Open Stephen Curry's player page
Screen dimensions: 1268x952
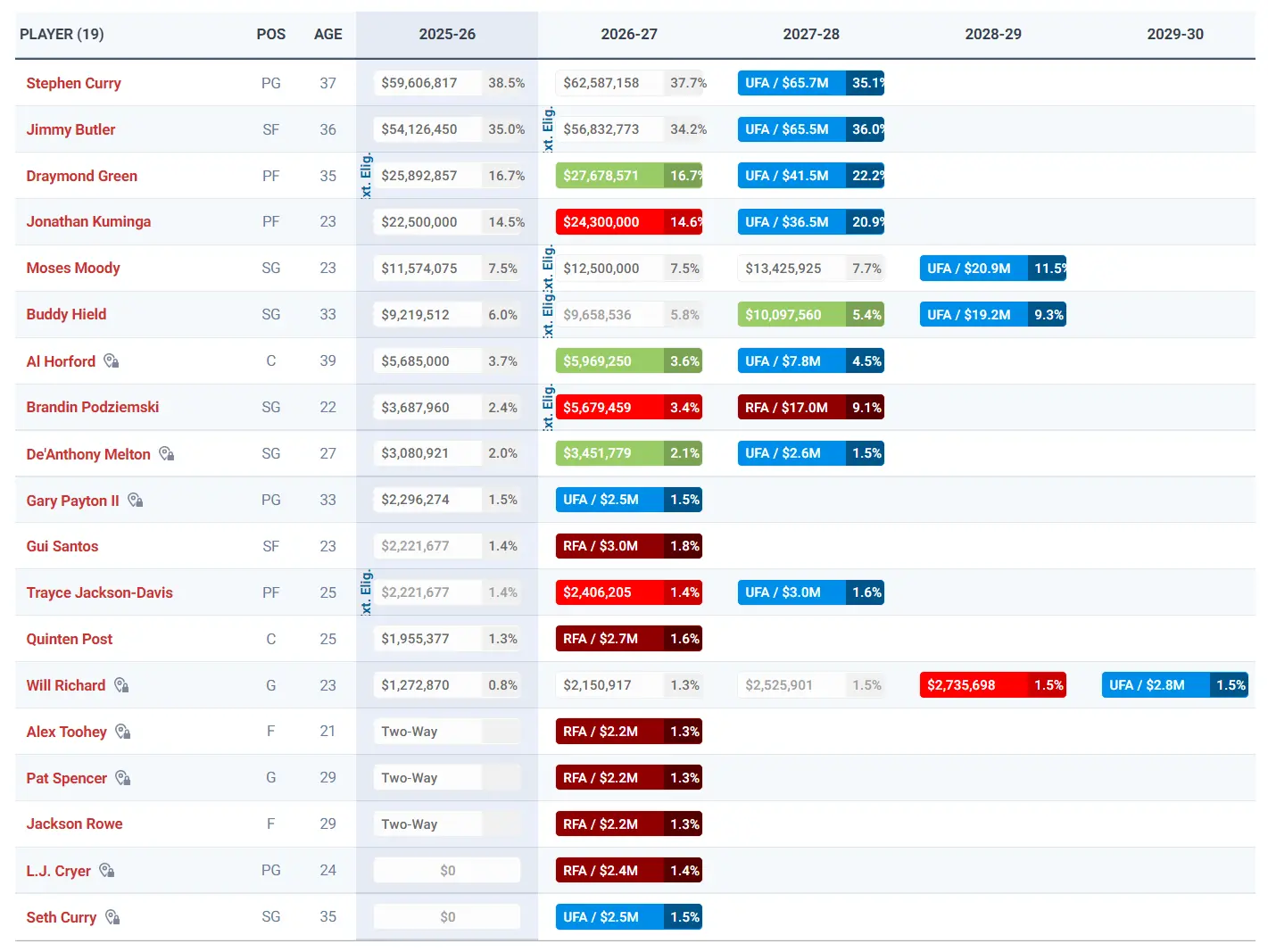74,83
